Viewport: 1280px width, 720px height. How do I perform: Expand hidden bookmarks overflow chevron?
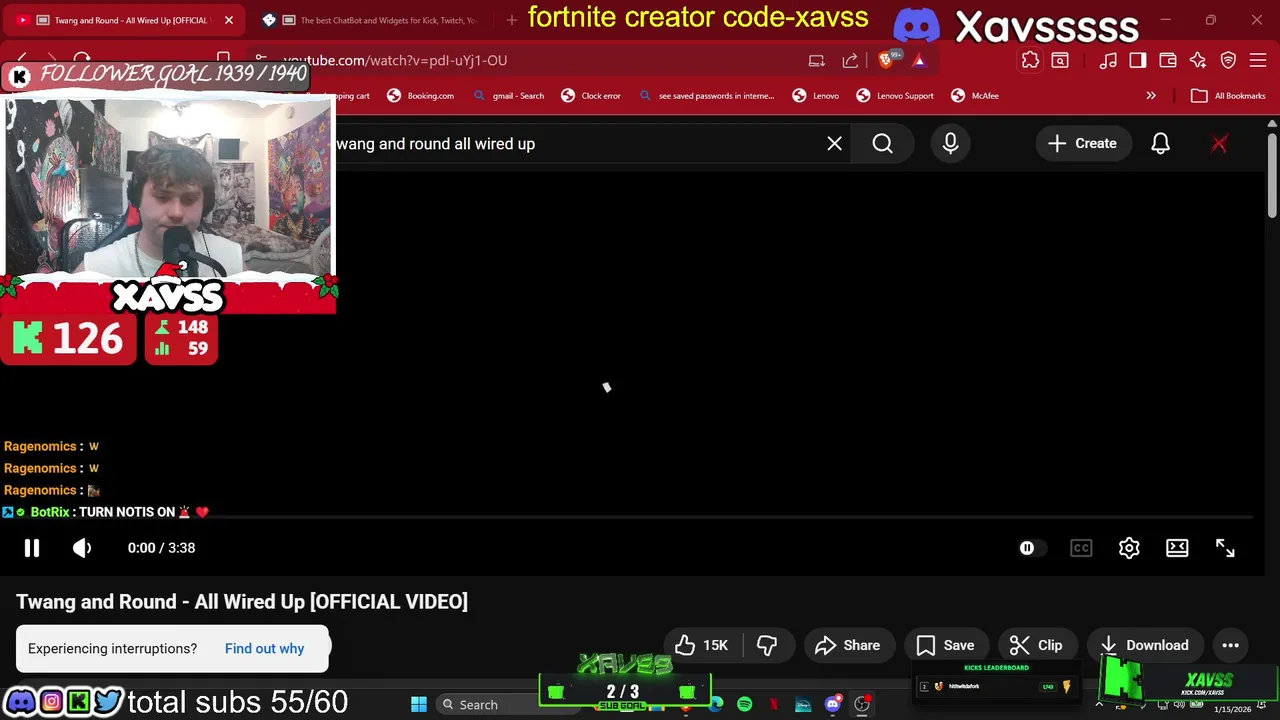pos(1151,96)
